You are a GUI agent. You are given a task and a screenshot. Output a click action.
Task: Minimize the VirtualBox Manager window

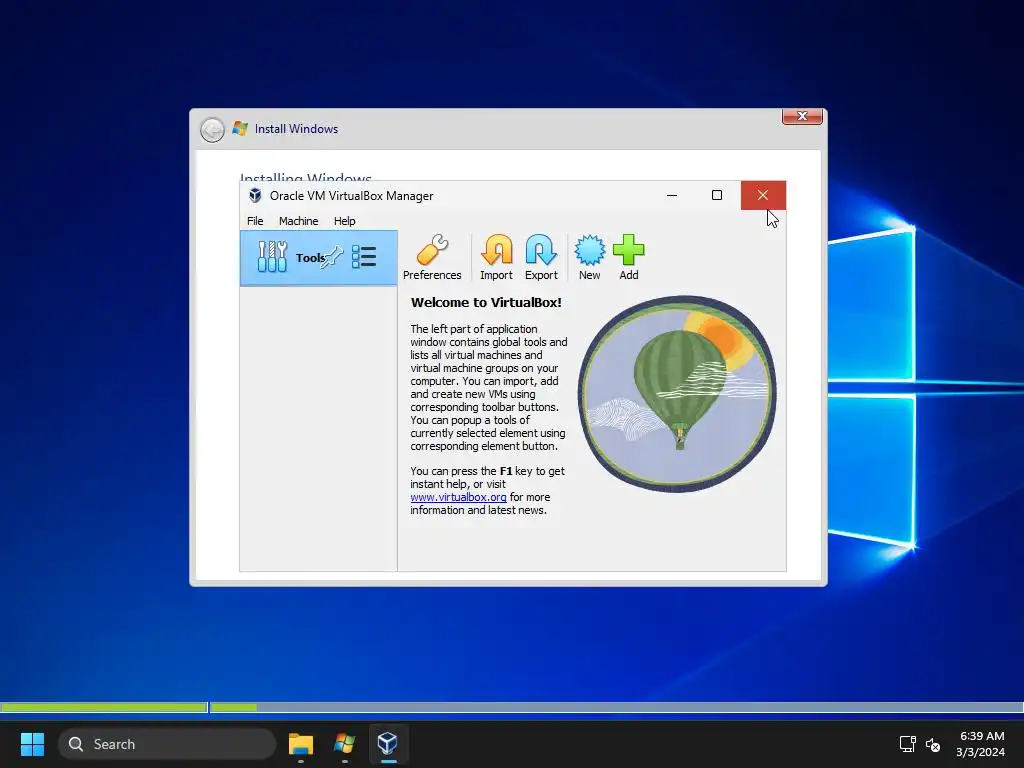pyautogui.click(x=671, y=195)
